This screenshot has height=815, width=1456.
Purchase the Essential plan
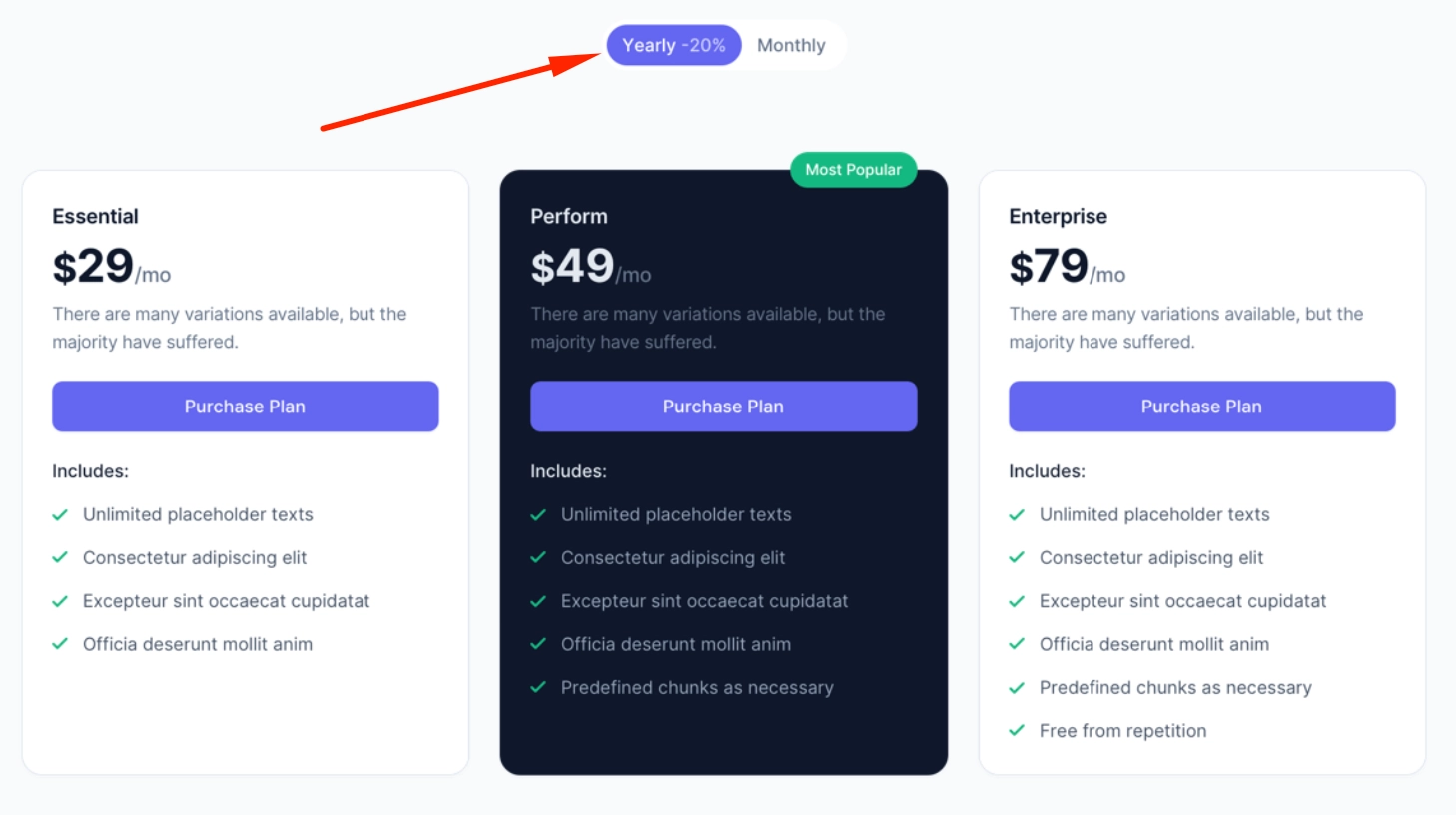(x=245, y=407)
